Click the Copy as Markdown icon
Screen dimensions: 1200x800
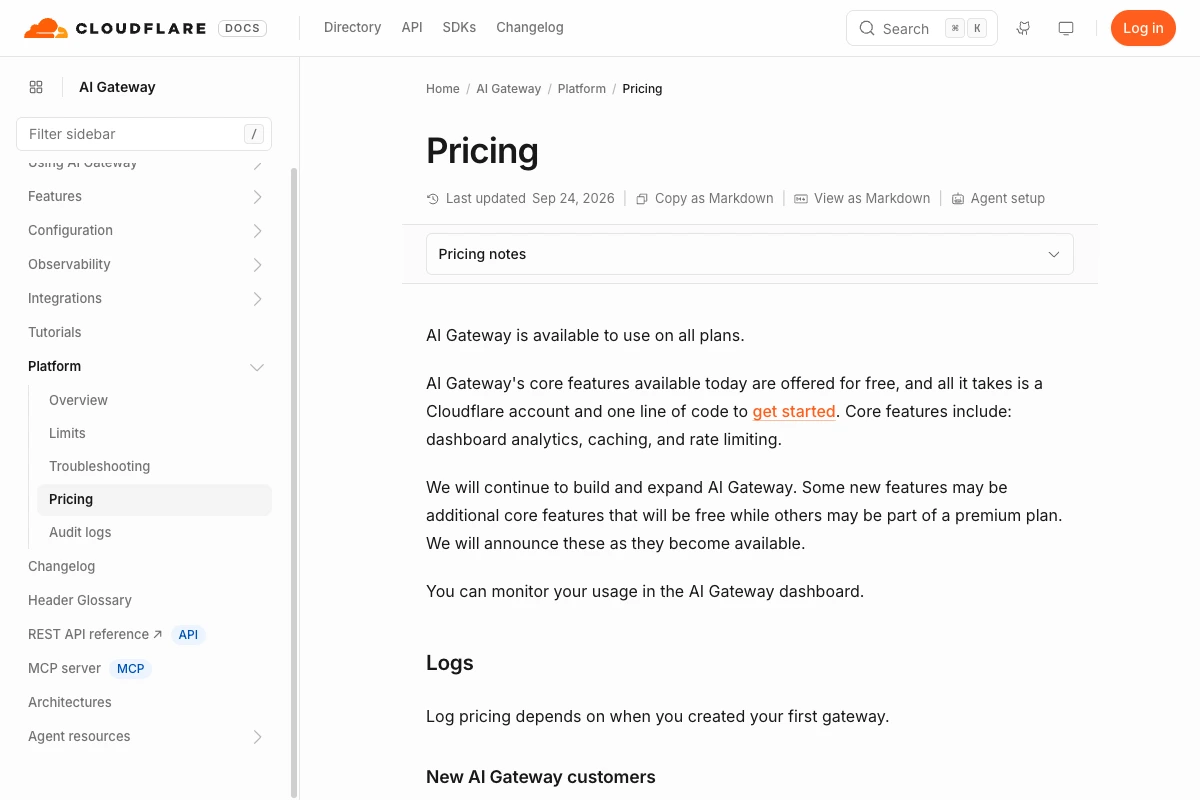pyautogui.click(x=642, y=199)
